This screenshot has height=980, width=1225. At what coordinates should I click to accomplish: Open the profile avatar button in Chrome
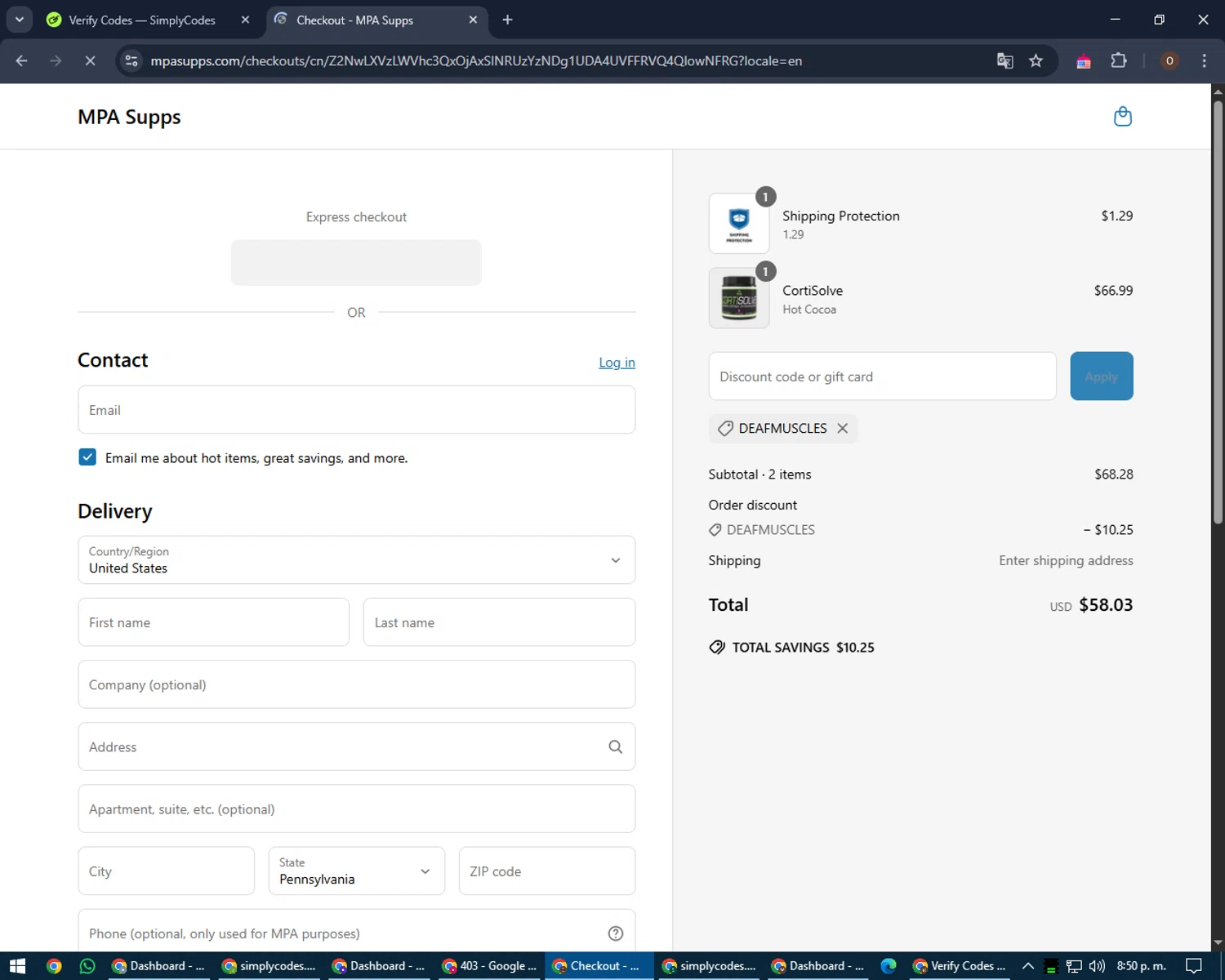1169,61
